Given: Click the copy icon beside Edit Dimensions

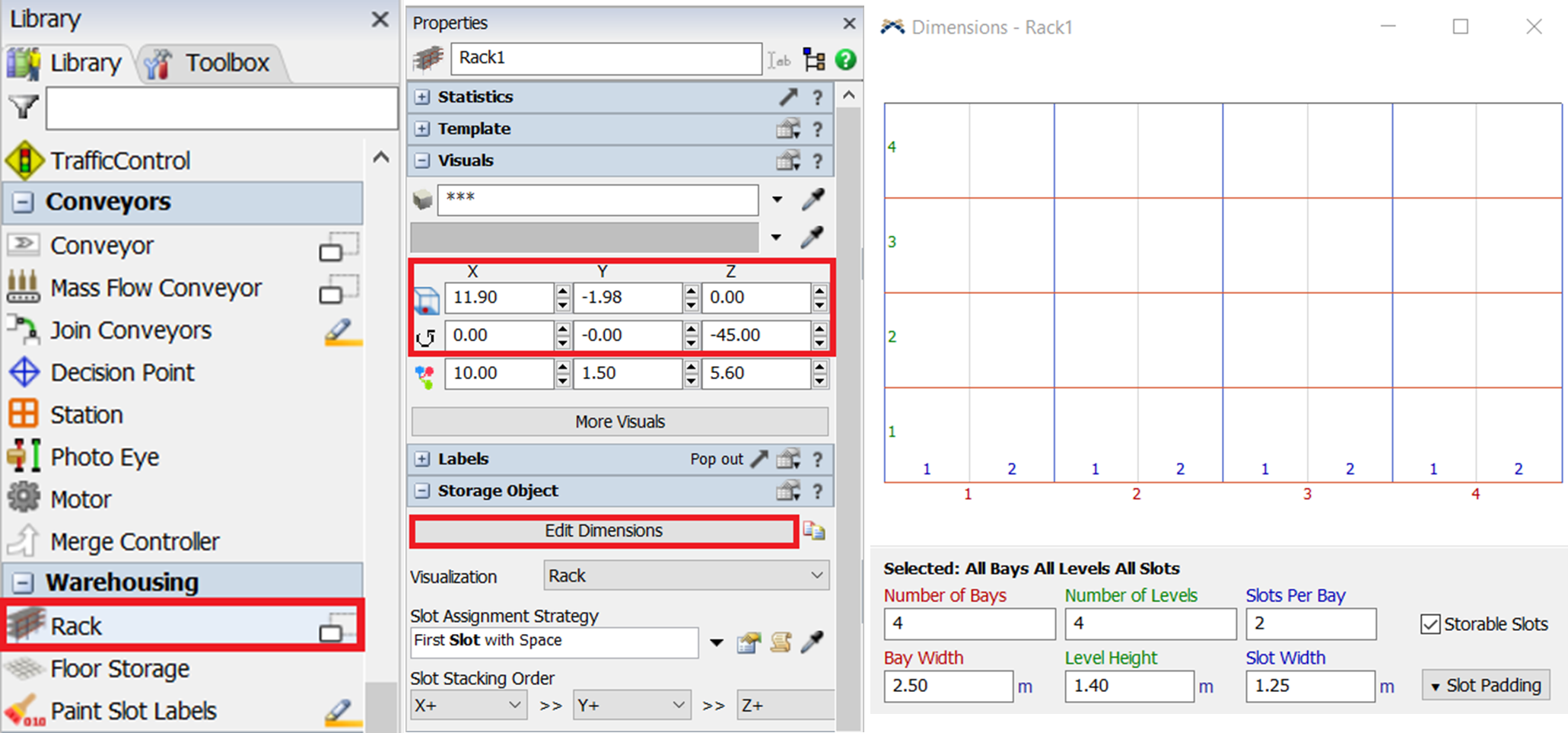Looking at the screenshot, I should 814,531.
